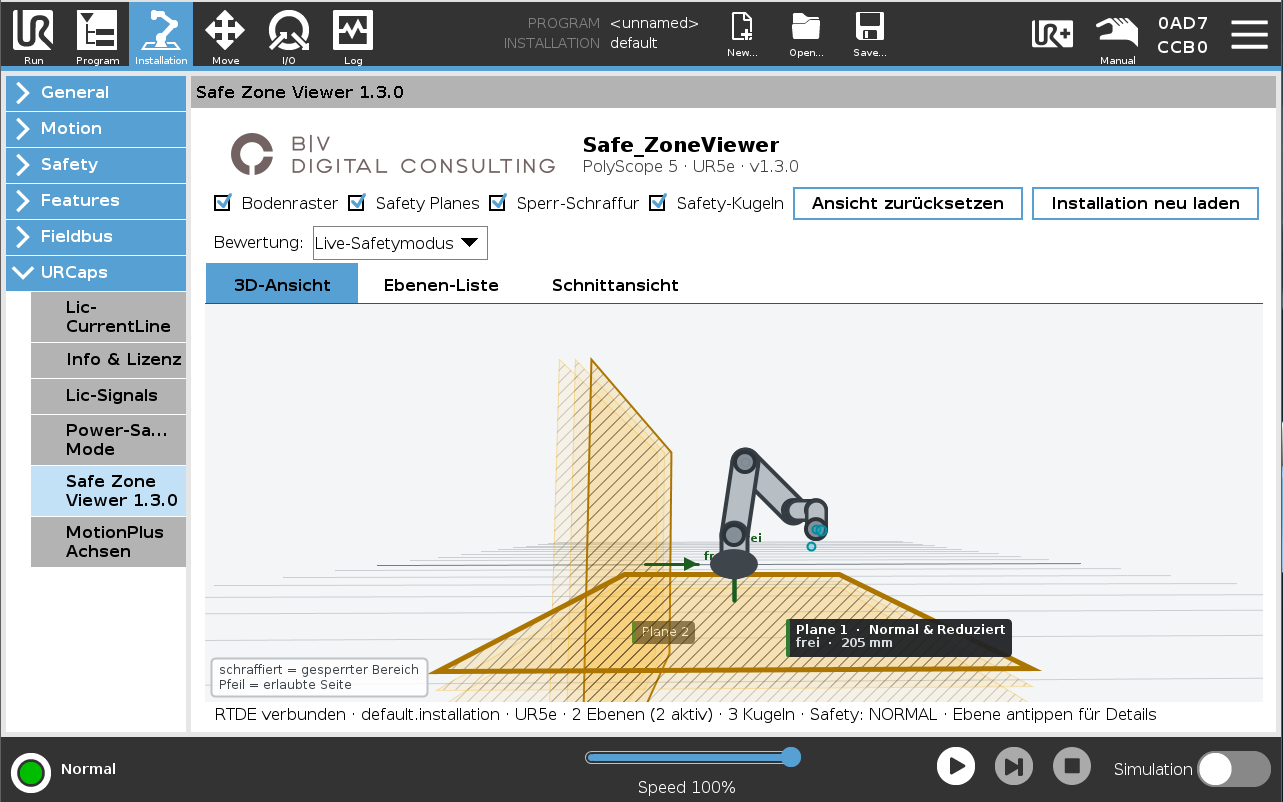Image resolution: width=1283 pixels, height=802 pixels.
Task: Switch to the Schnittansicht tab
Action: point(615,285)
